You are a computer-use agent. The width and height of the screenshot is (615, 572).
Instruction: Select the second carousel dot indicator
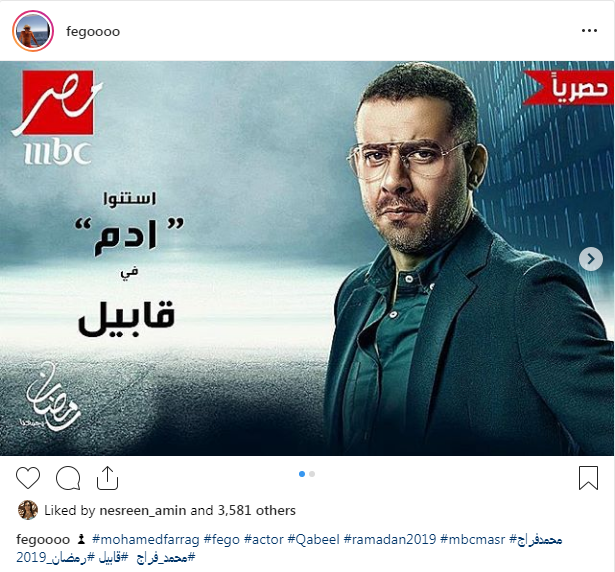coord(312,474)
